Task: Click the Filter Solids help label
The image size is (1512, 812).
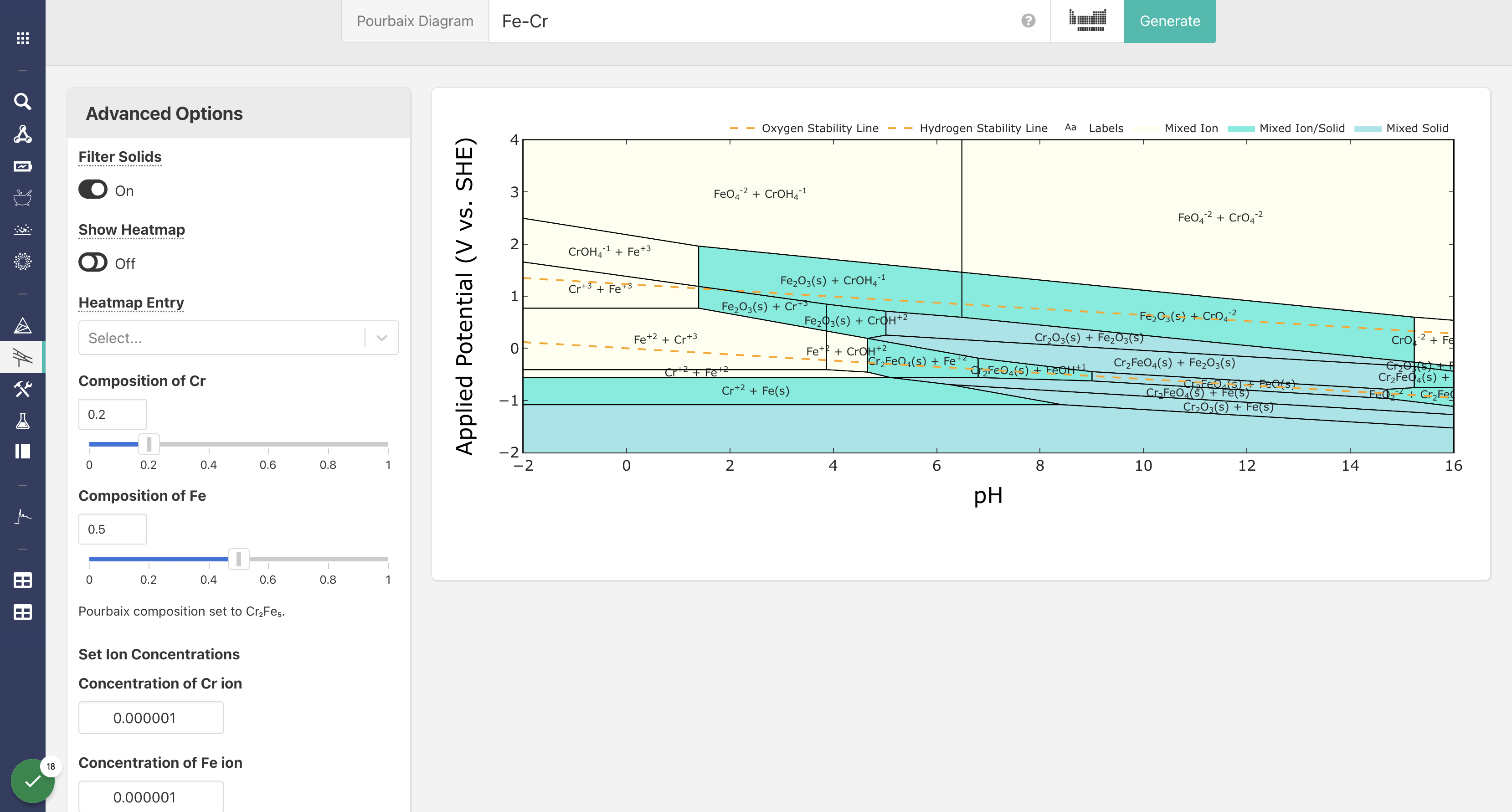Action: [x=120, y=157]
